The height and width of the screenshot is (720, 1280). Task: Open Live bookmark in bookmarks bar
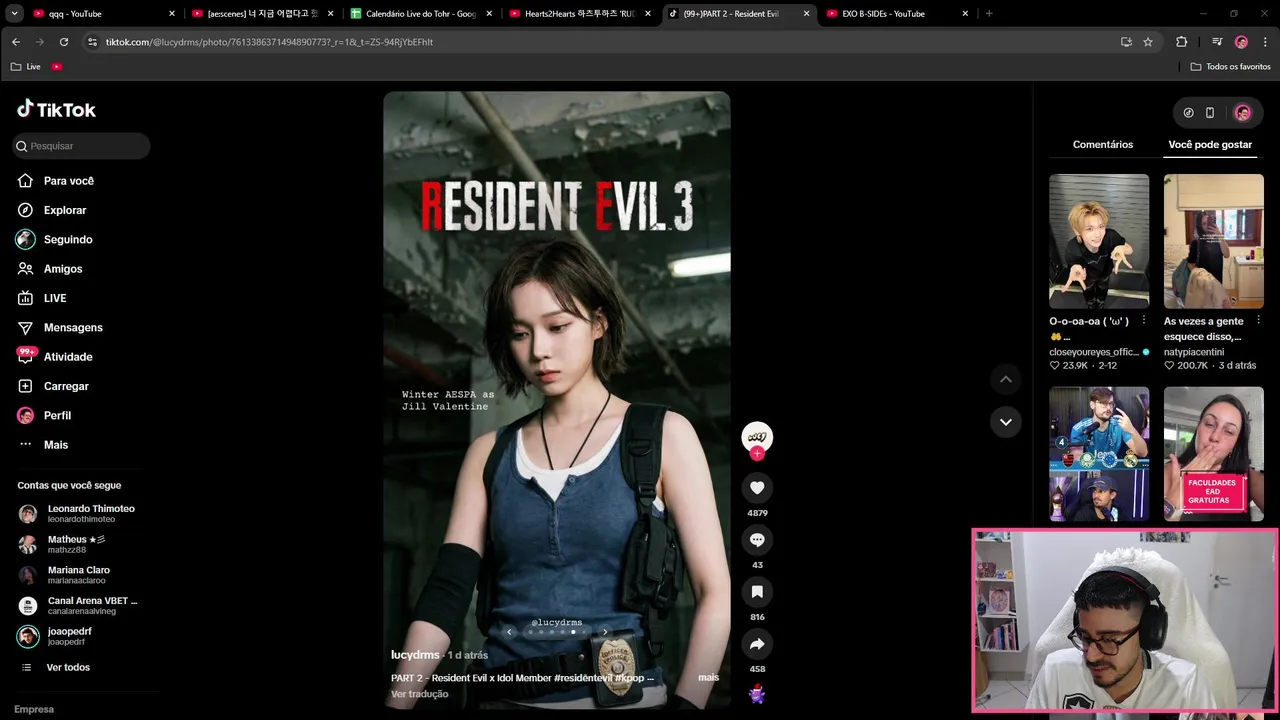26,67
